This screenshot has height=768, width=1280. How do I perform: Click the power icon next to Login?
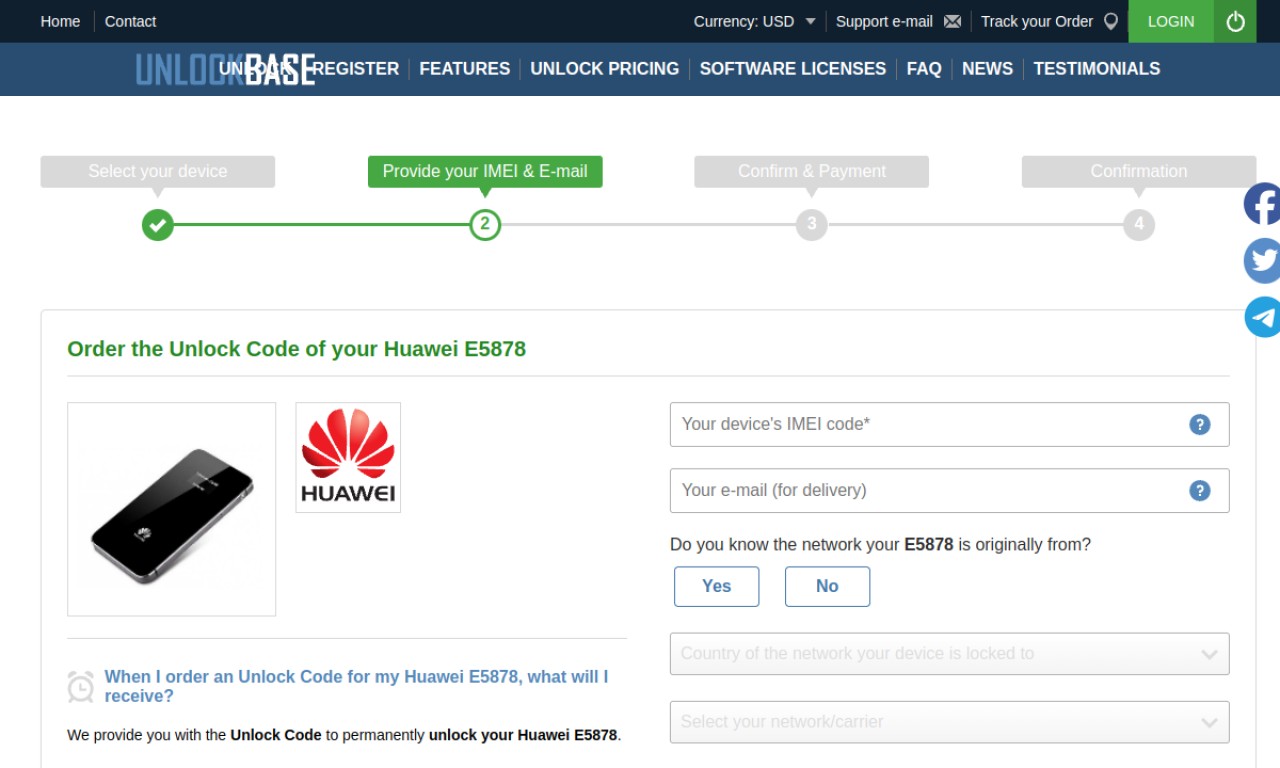click(x=1235, y=21)
